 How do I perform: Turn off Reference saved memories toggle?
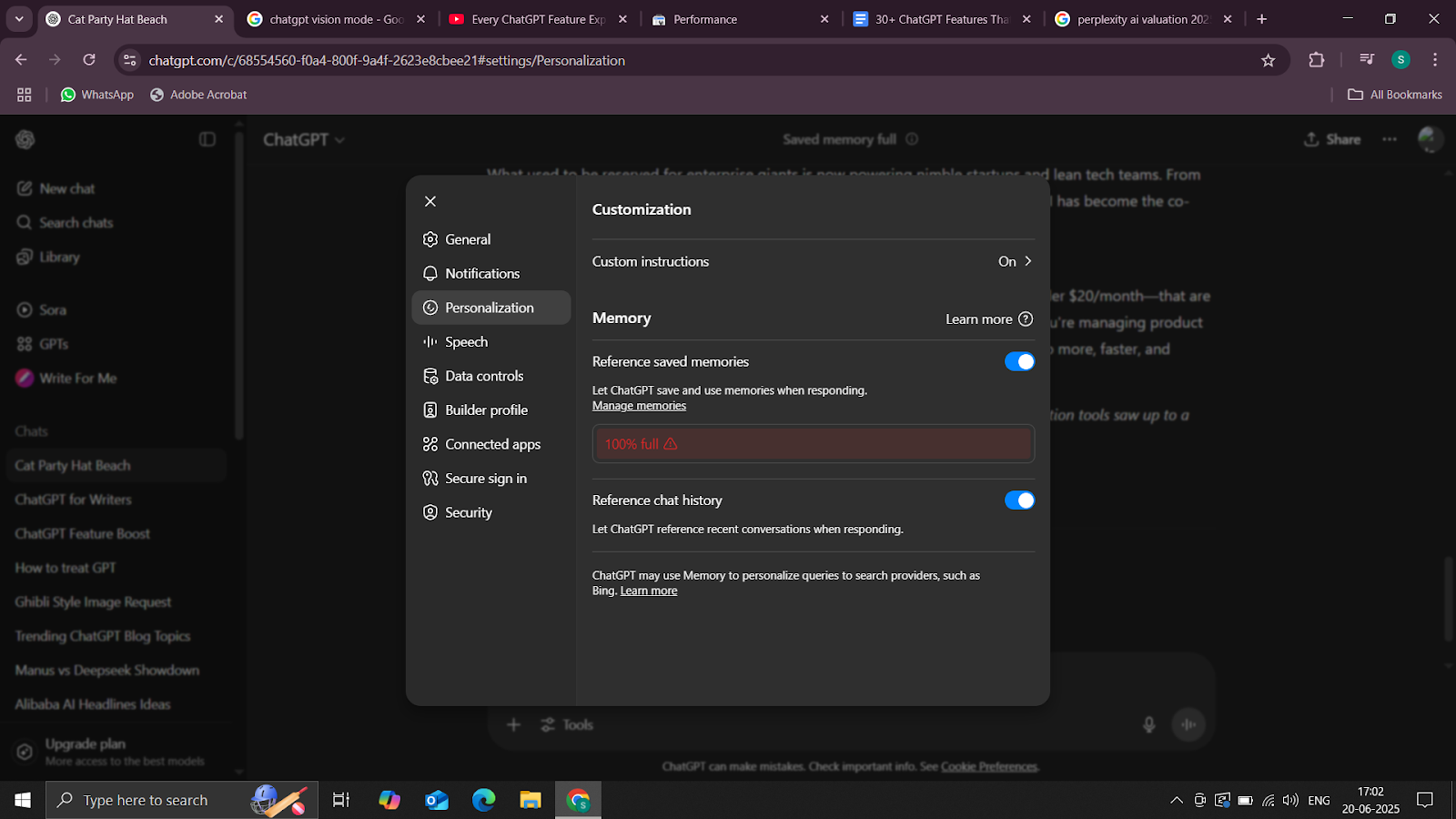(1019, 361)
